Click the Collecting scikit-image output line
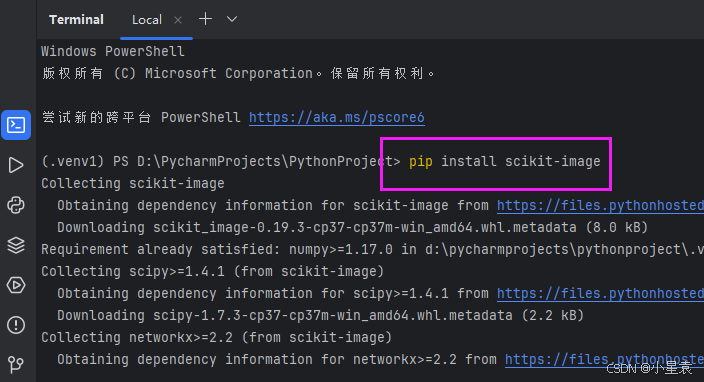704x382 pixels. [133, 183]
